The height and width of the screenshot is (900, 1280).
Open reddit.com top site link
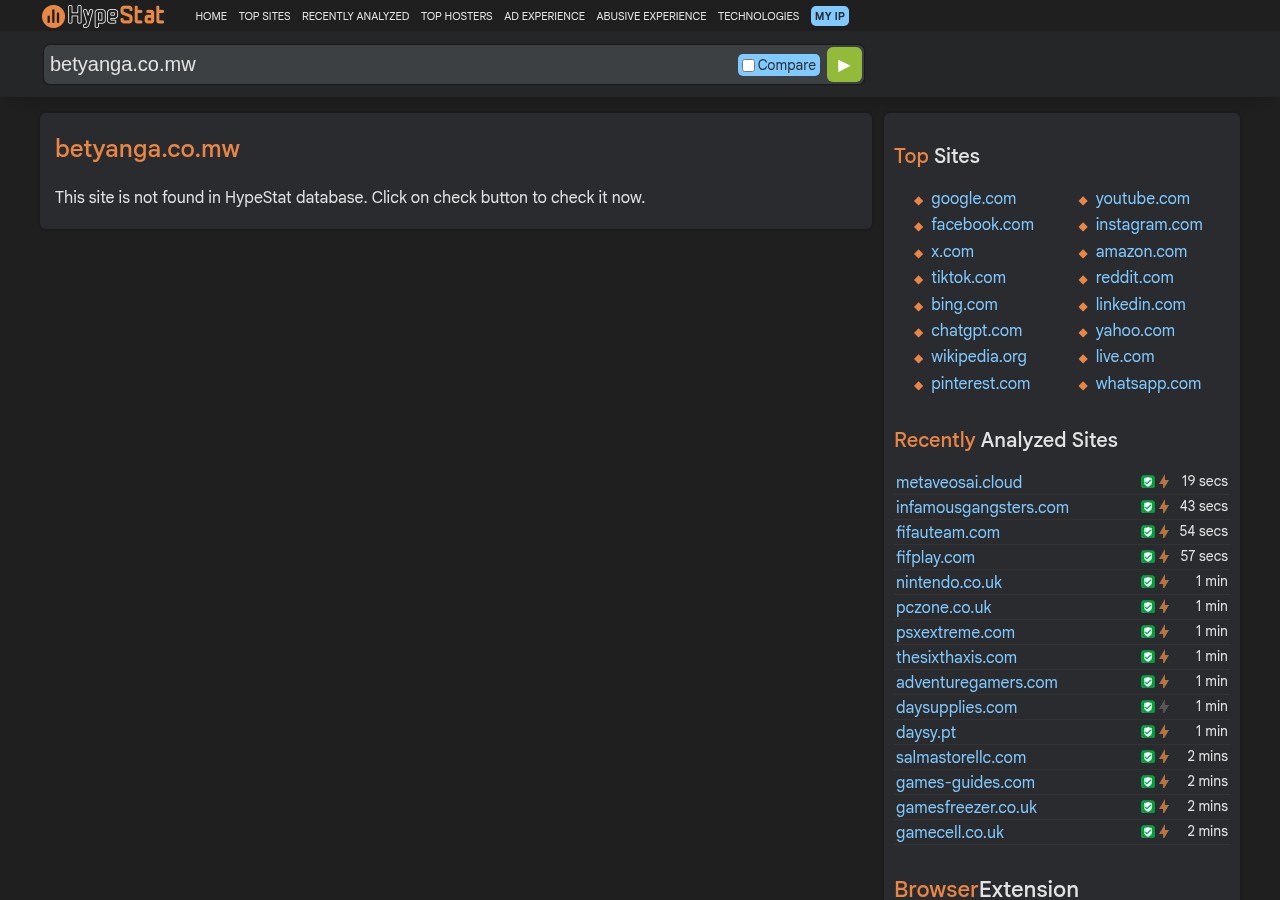(1134, 277)
